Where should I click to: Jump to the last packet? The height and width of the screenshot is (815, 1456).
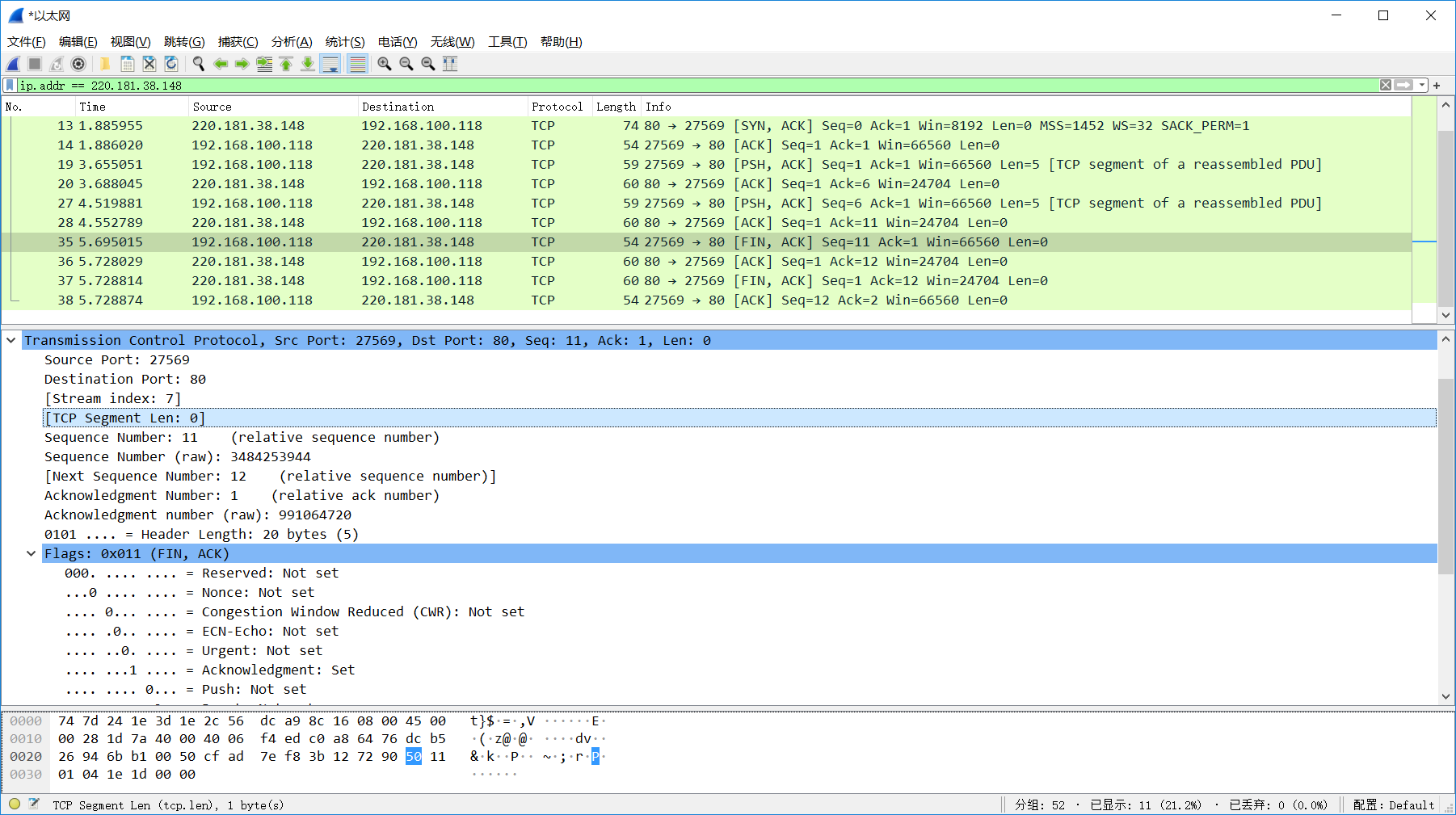click(x=308, y=64)
